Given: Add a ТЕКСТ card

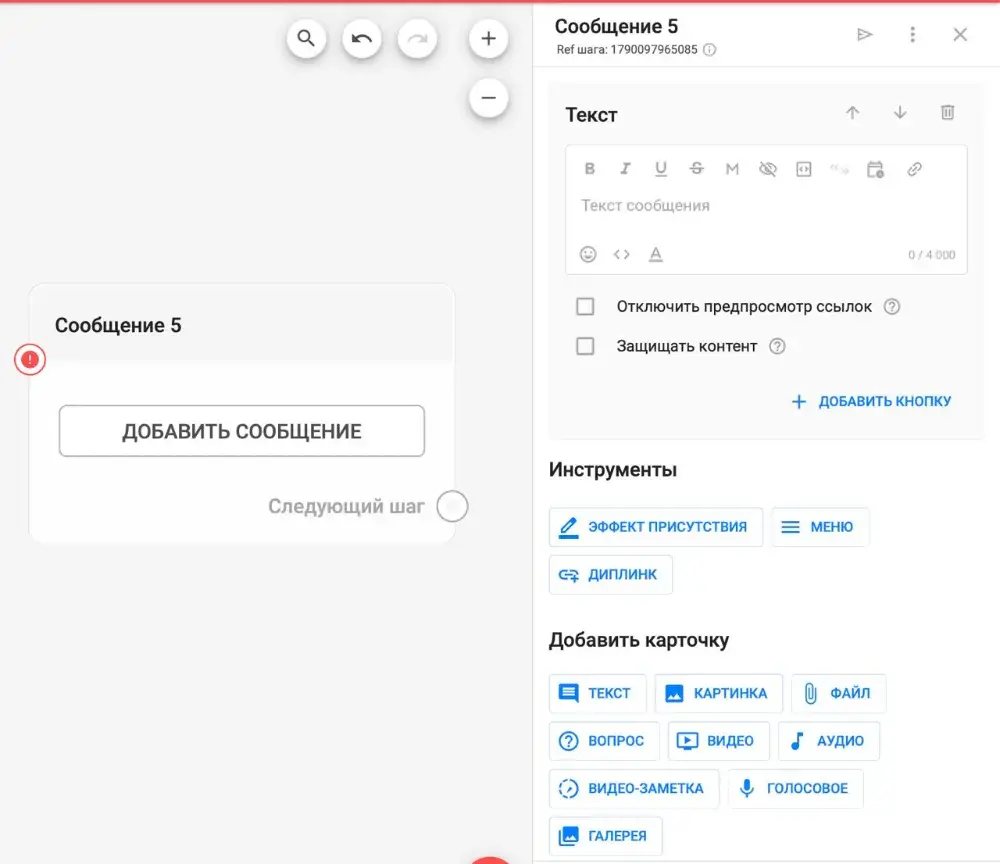Looking at the screenshot, I should pos(597,693).
